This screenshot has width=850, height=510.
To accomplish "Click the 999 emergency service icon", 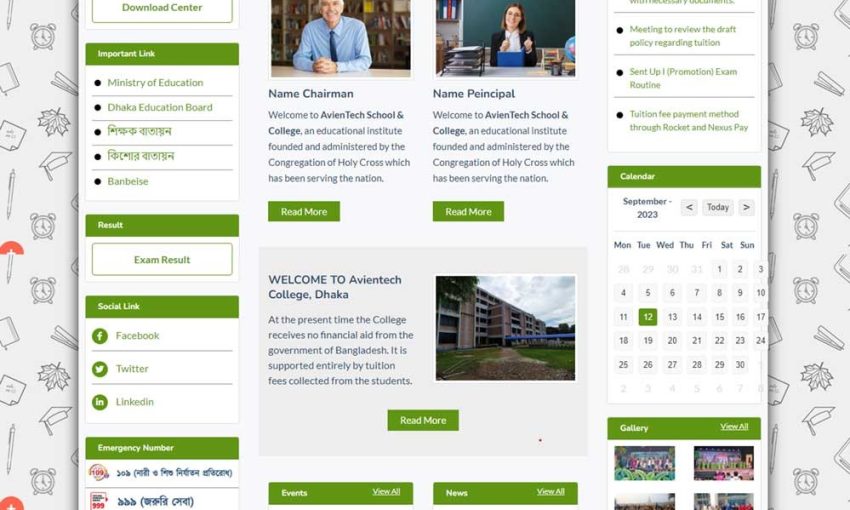I will pos(99,501).
